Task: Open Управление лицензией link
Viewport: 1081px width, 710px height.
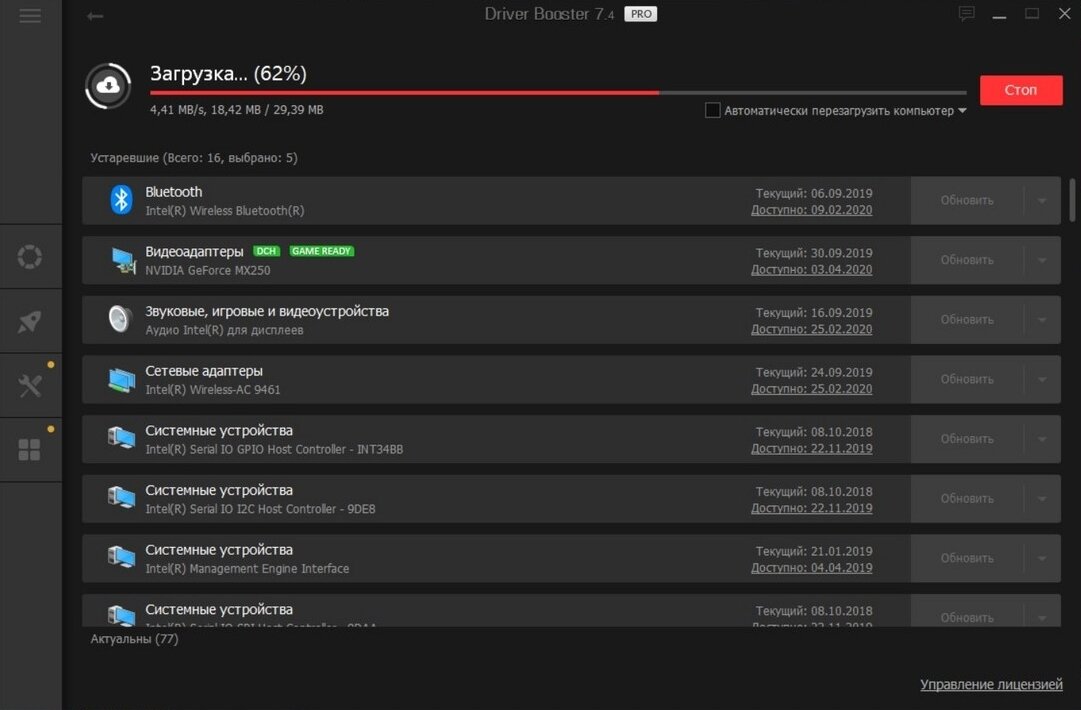Action: [x=991, y=684]
